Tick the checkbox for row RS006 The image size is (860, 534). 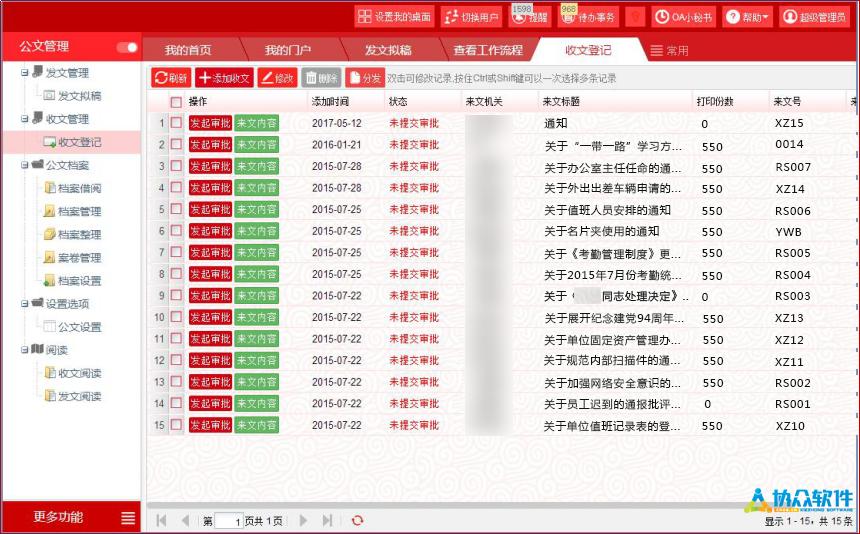(x=176, y=209)
